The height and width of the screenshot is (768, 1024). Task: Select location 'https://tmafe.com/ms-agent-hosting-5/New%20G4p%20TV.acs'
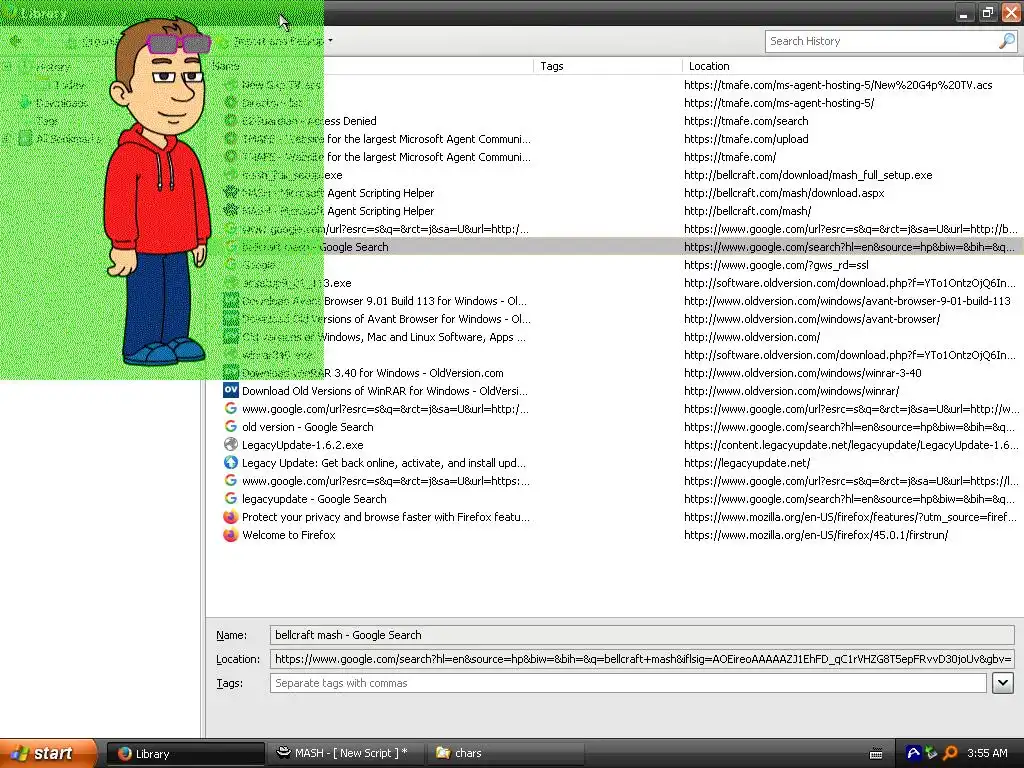838,85
